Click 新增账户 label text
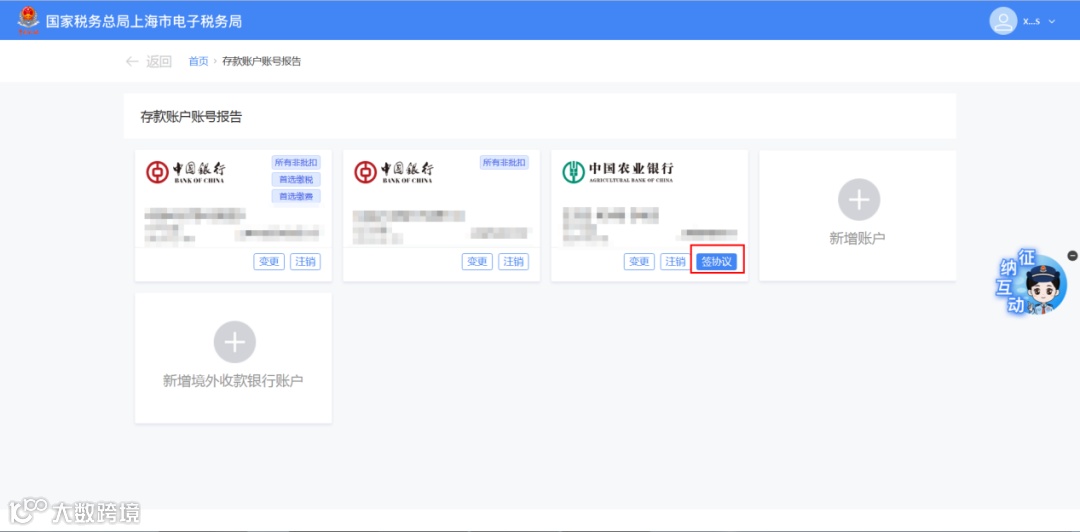Image resolution: width=1080 pixels, height=532 pixels. coord(858,238)
